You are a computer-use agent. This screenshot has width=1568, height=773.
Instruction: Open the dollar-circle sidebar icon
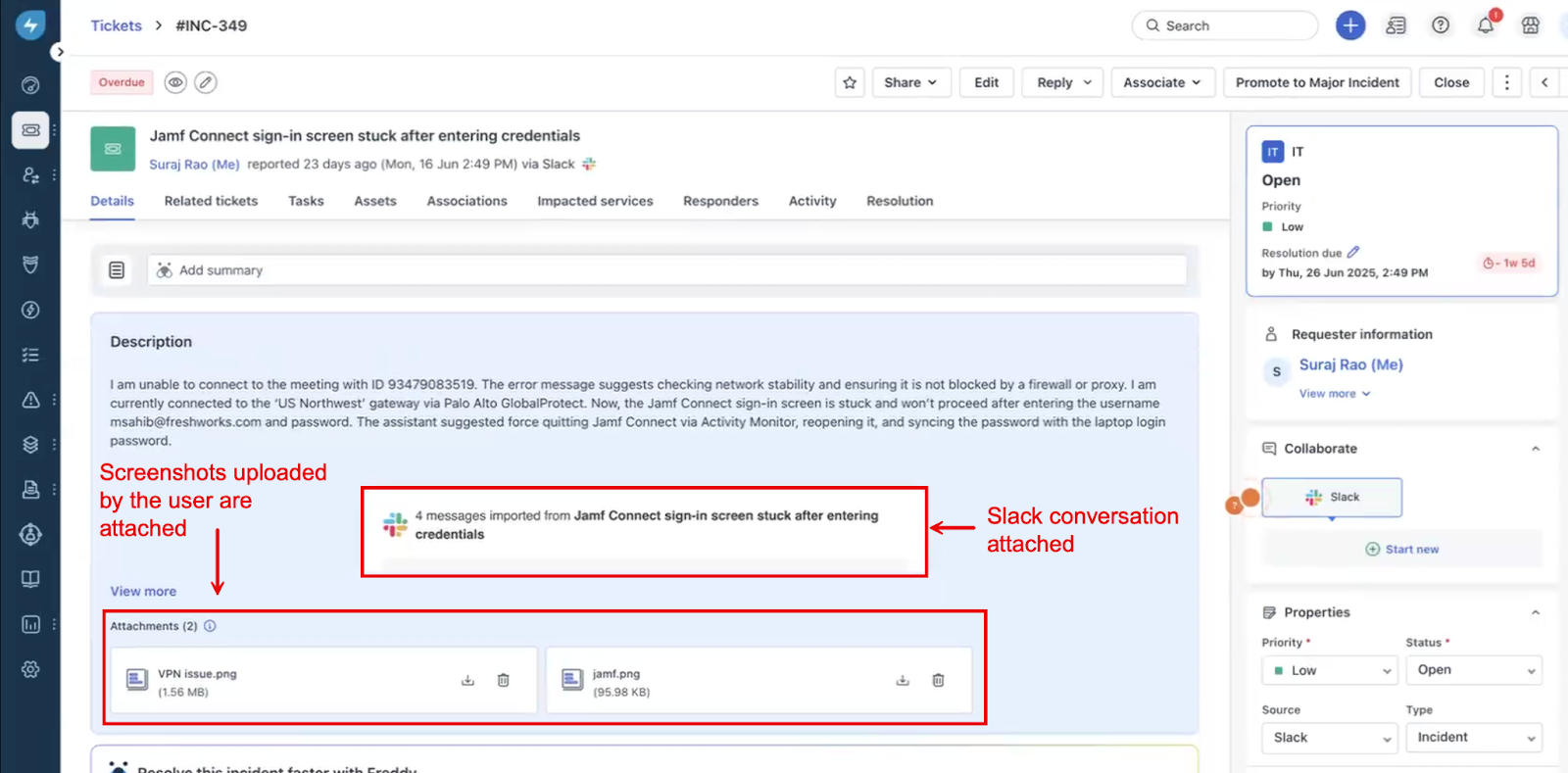(x=30, y=310)
